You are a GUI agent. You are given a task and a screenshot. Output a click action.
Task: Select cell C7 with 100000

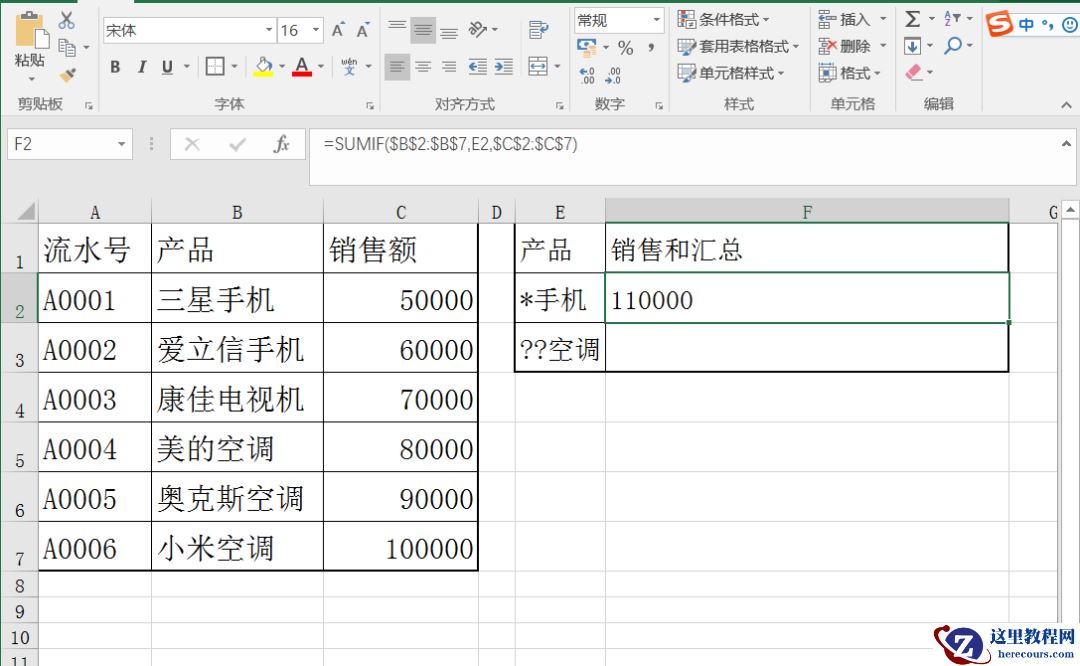click(x=400, y=546)
